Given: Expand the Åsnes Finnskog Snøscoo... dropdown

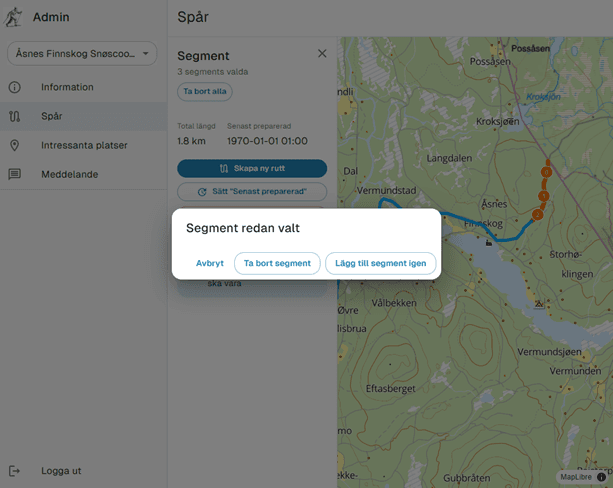Looking at the screenshot, I should pyautogui.click(x=82, y=54).
